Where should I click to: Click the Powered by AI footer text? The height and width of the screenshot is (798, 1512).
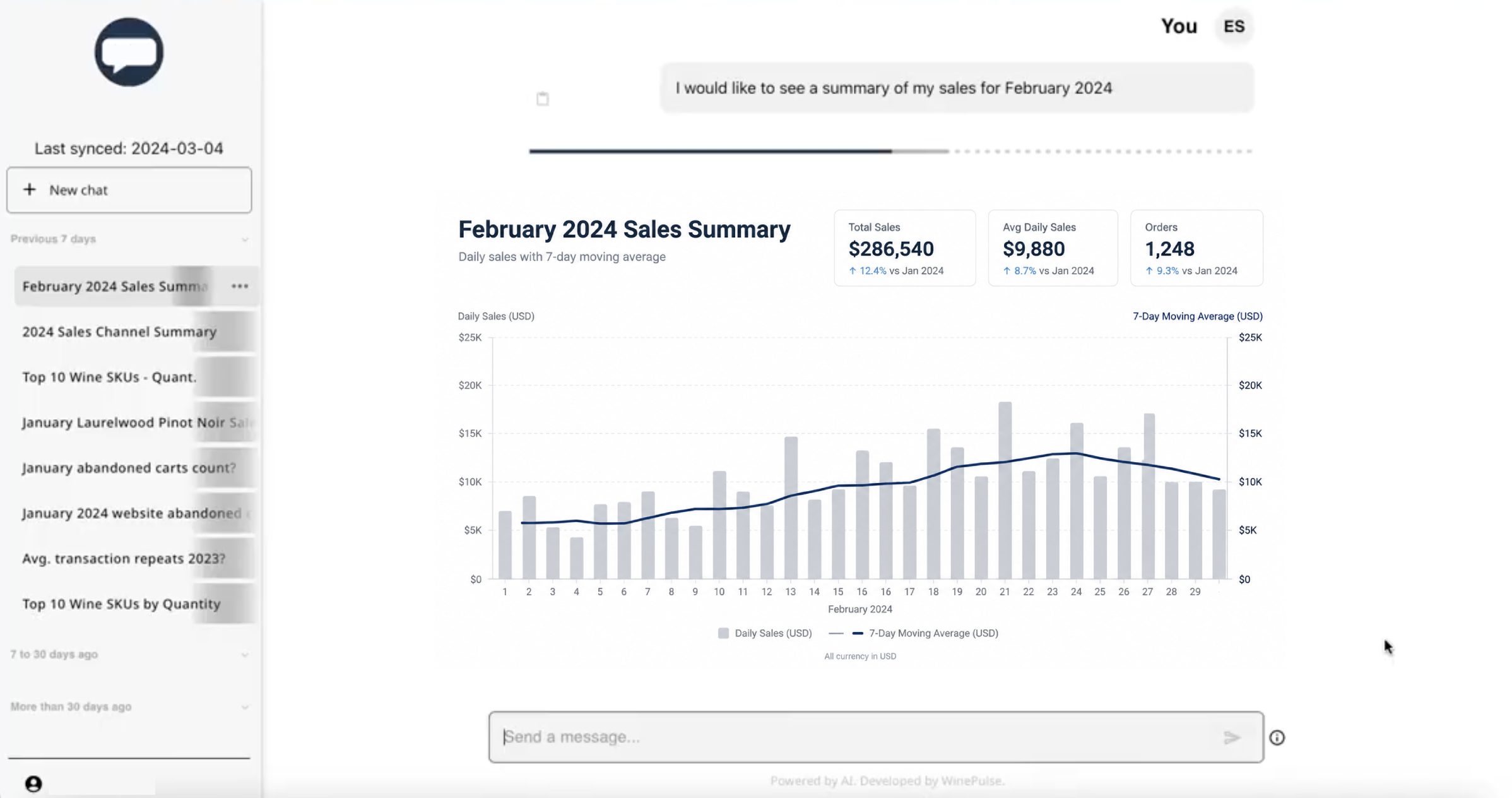click(x=887, y=781)
